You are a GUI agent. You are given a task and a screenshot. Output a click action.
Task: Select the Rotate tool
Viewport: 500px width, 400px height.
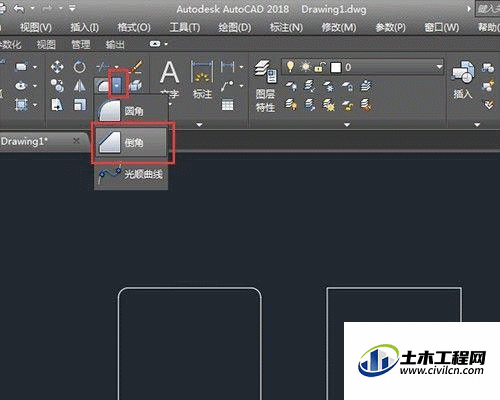click(79, 67)
